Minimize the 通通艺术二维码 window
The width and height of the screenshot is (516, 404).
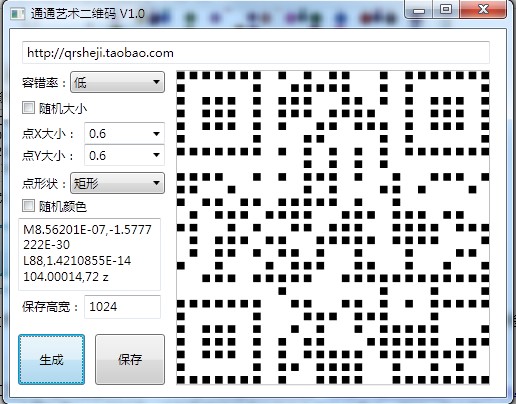[419, 10]
